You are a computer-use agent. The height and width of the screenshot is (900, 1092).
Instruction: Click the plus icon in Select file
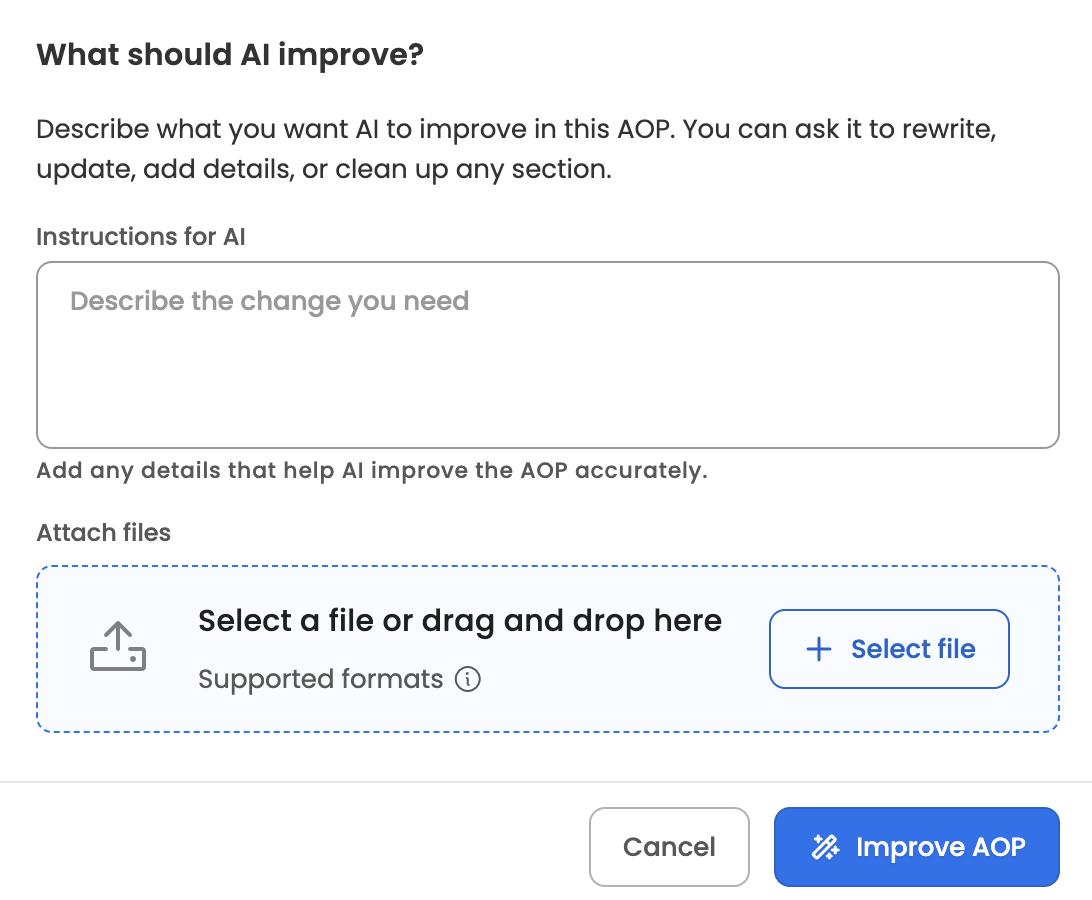click(819, 649)
